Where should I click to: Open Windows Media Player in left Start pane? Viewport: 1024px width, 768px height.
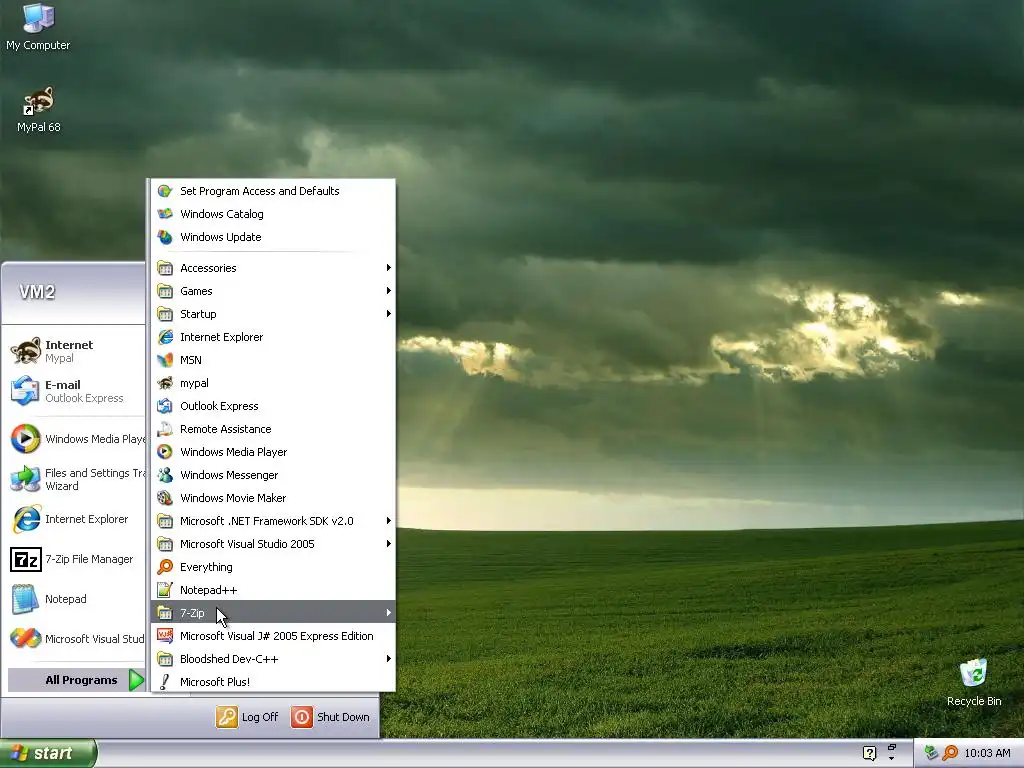tap(77, 439)
